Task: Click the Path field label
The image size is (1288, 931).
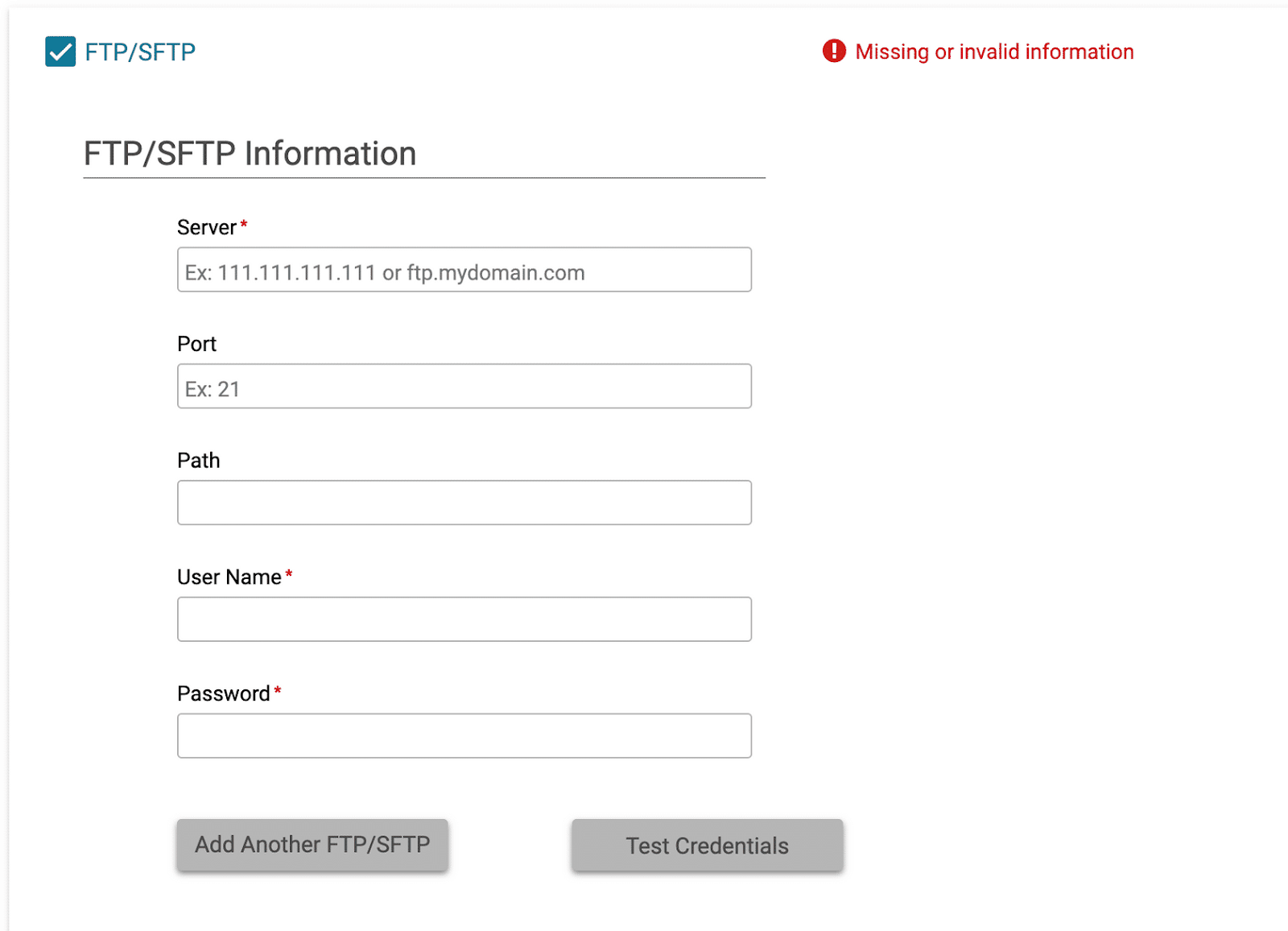Action: [198, 461]
